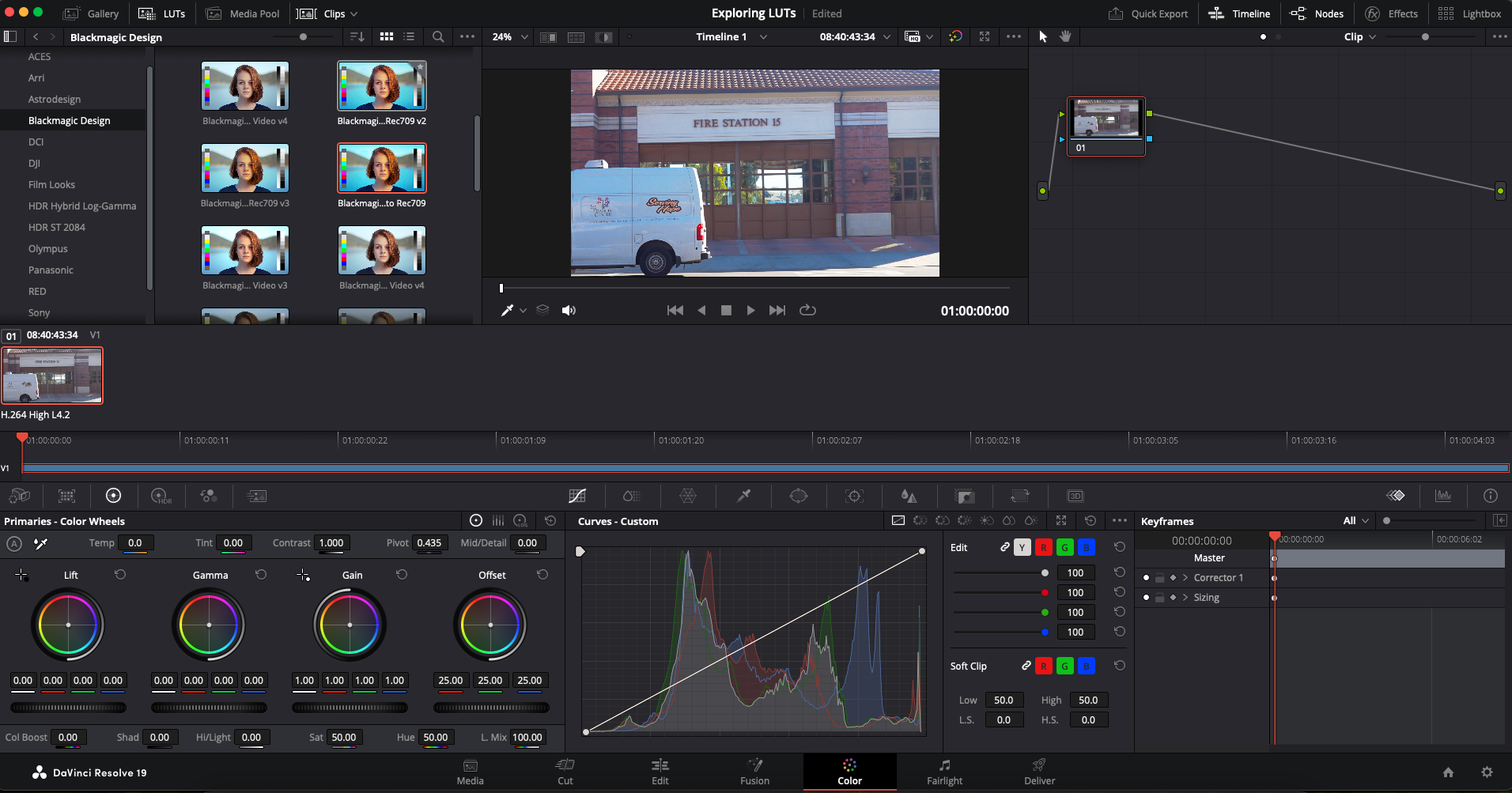
Task: Switch to the Fairlight page
Action: pyautogui.click(x=945, y=772)
